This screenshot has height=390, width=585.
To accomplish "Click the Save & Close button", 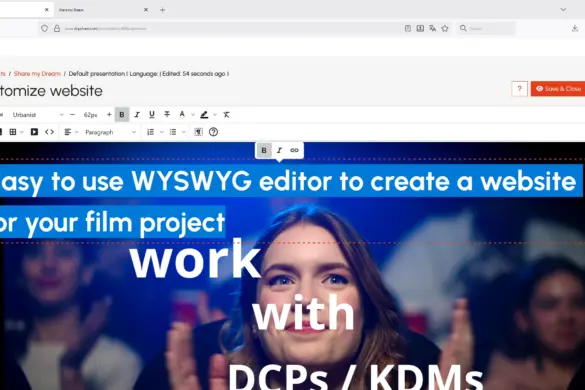I will pyautogui.click(x=558, y=89).
